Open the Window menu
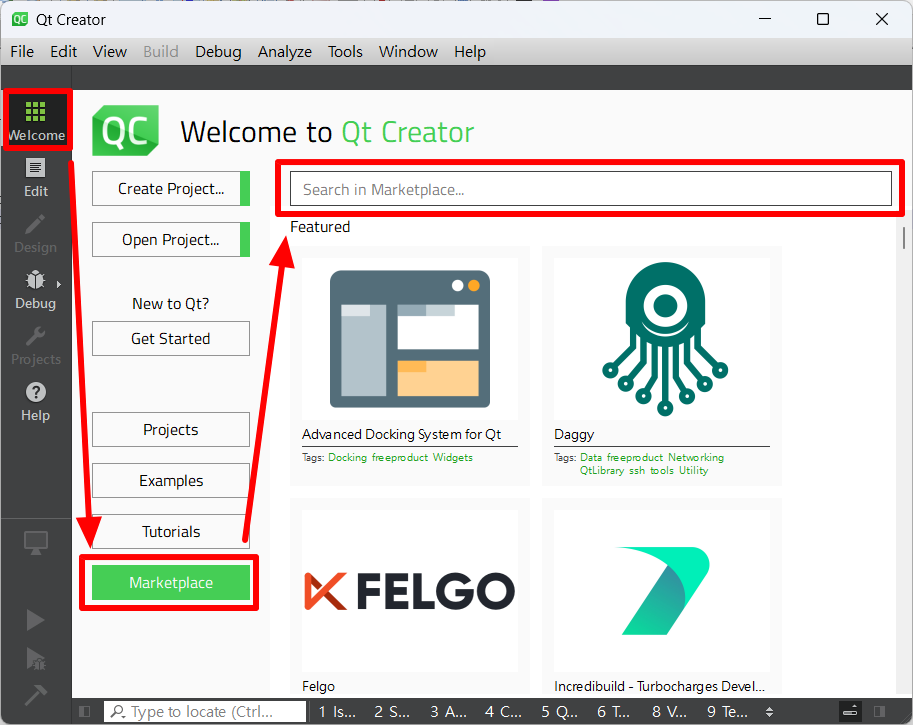This screenshot has width=913, height=725. click(x=408, y=52)
